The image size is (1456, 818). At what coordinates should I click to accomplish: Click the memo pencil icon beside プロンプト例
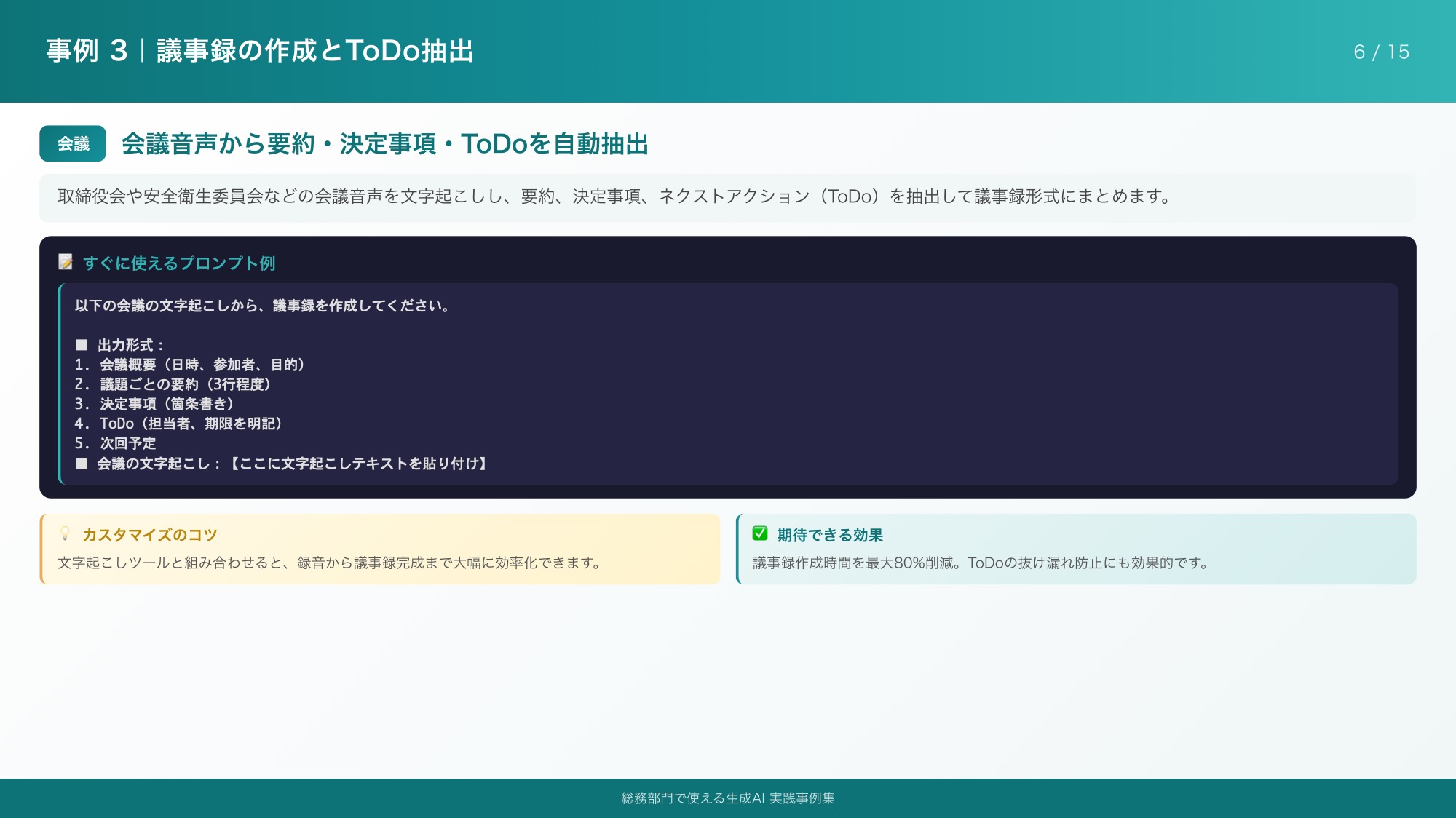pos(66,262)
